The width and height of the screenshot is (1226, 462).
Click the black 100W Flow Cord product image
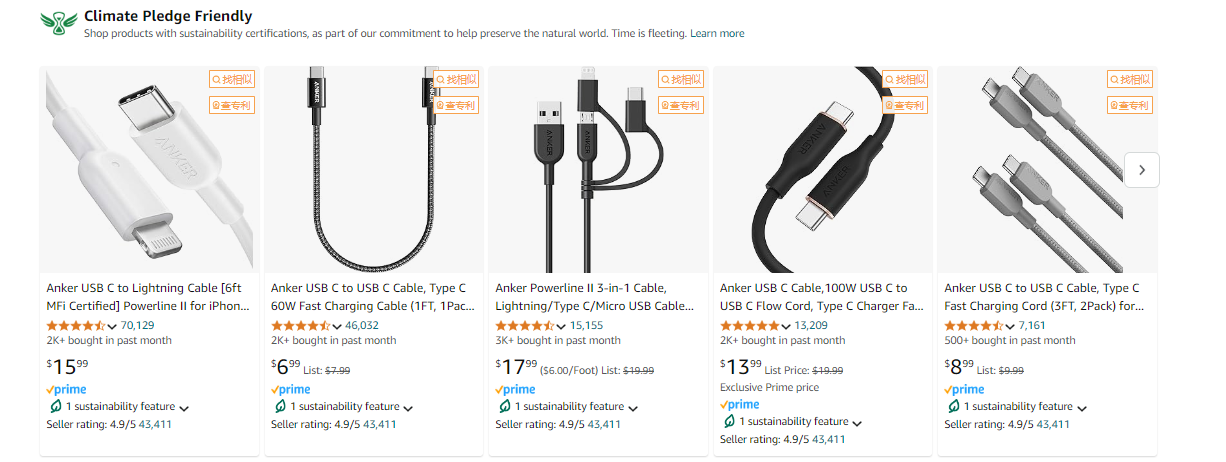click(823, 170)
